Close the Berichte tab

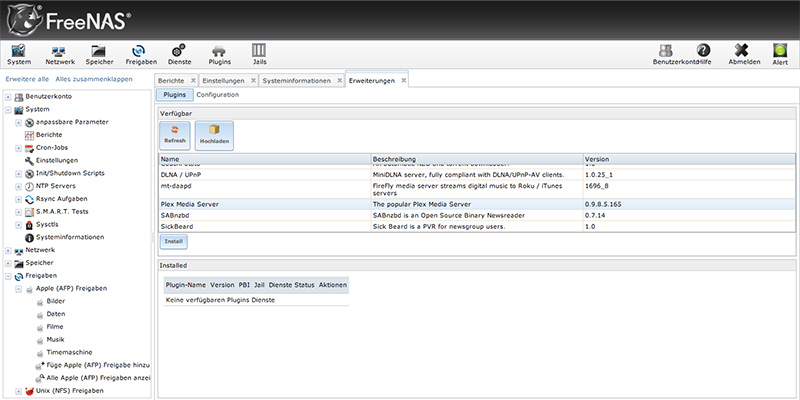tap(193, 81)
